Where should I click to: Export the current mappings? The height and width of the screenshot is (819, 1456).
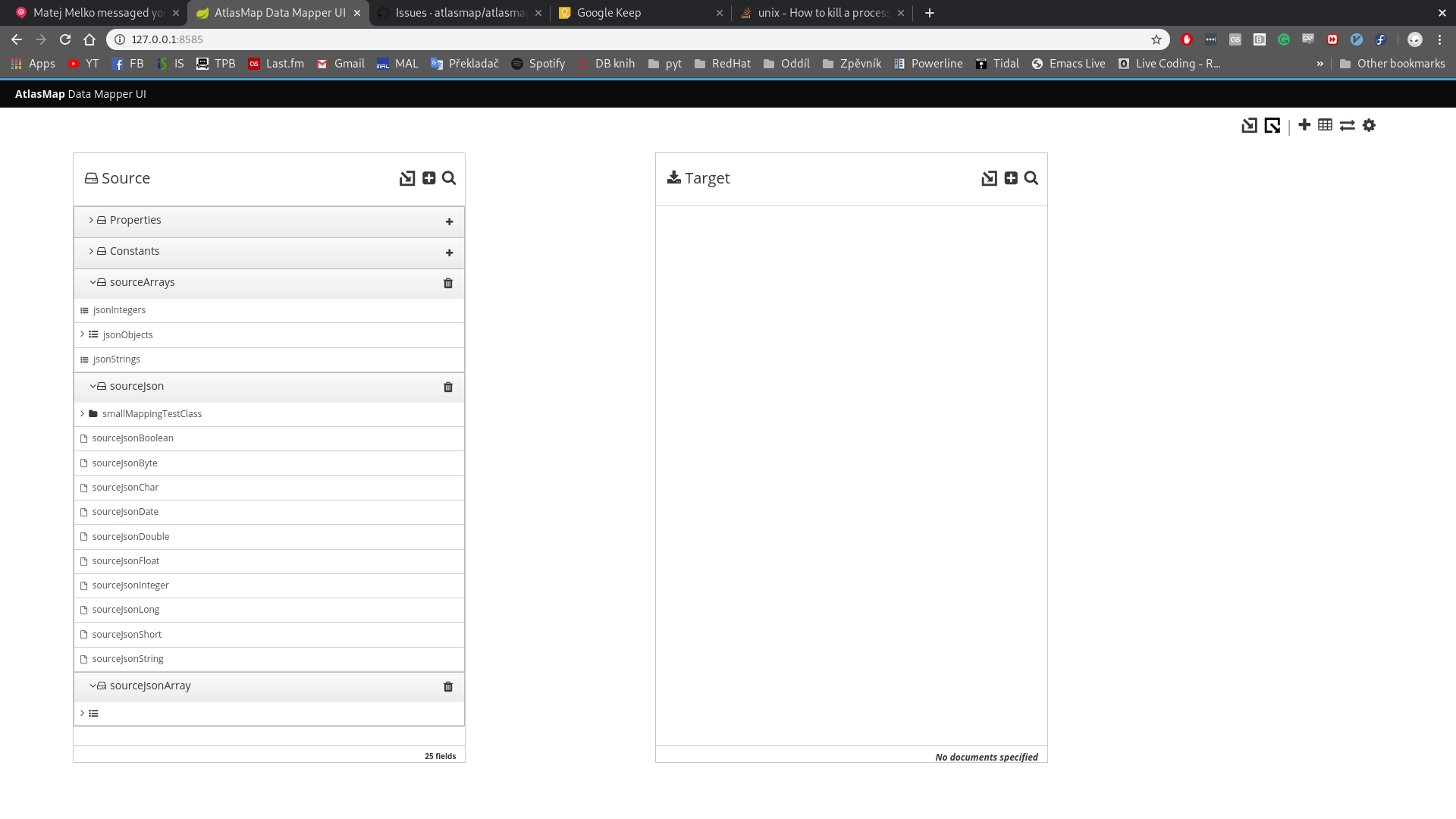(1272, 125)
